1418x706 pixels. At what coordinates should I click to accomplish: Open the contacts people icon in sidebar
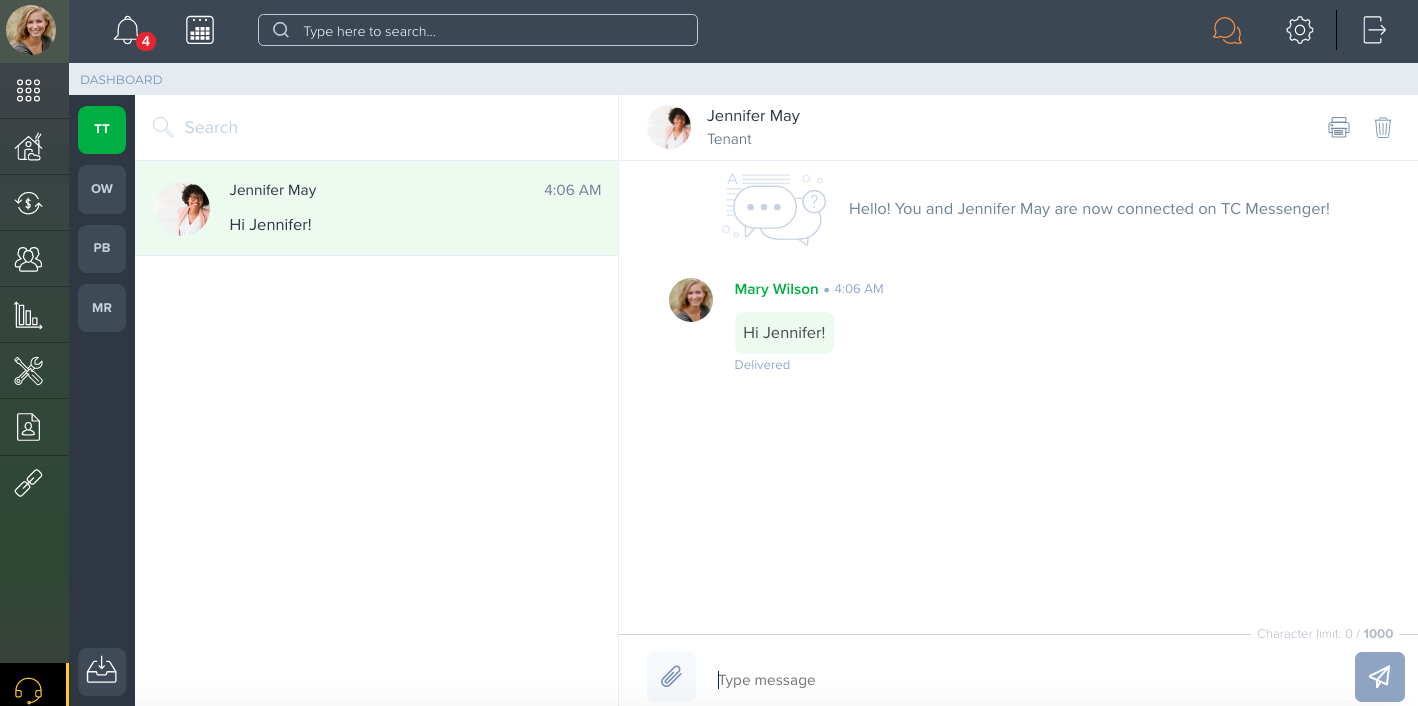click(x=29, y=259)
